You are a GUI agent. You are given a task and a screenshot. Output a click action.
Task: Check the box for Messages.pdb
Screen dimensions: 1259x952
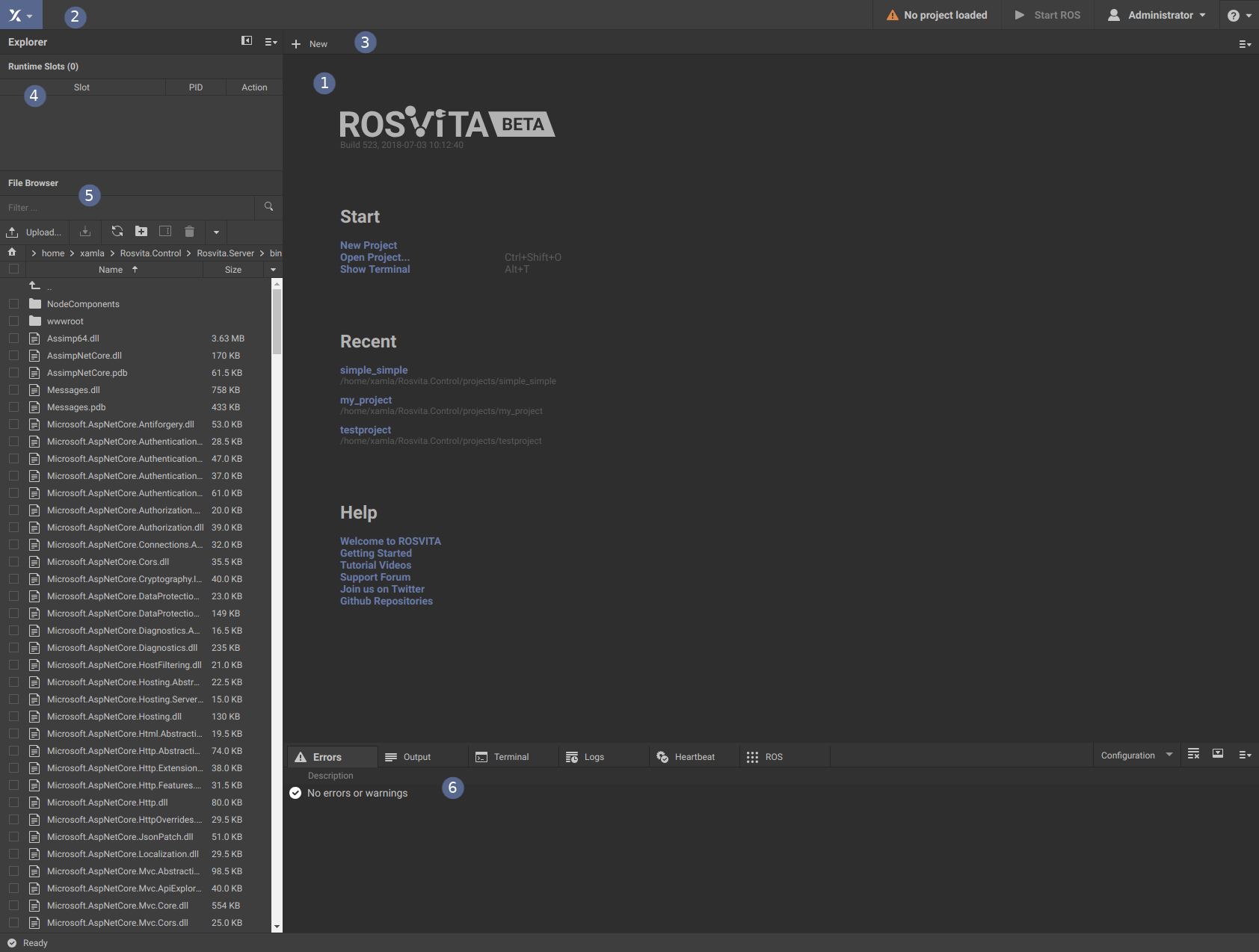[13, 407]
